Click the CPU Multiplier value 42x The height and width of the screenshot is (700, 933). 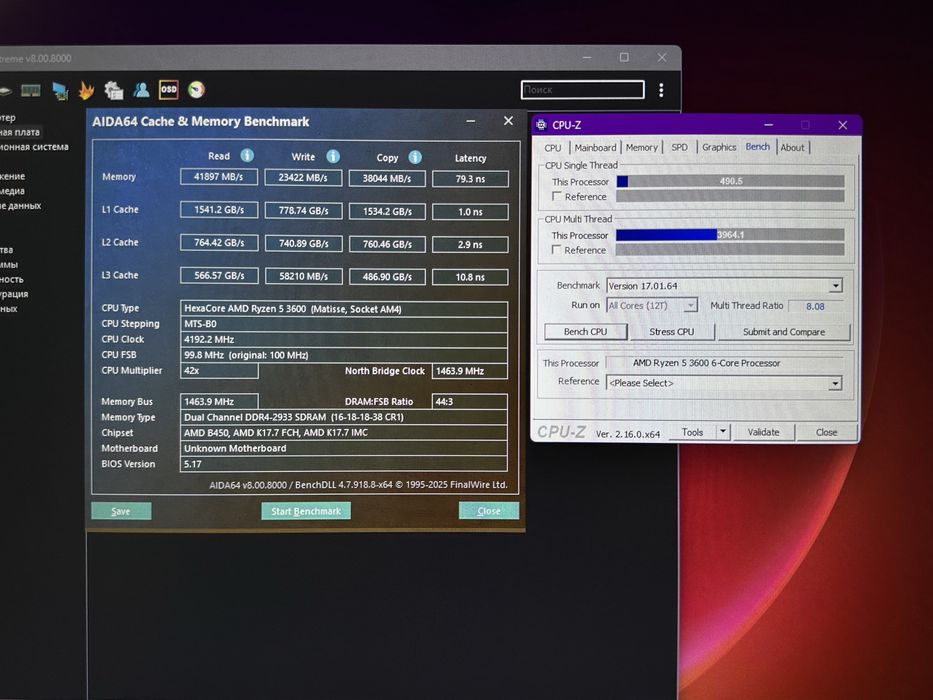(219, 370)
